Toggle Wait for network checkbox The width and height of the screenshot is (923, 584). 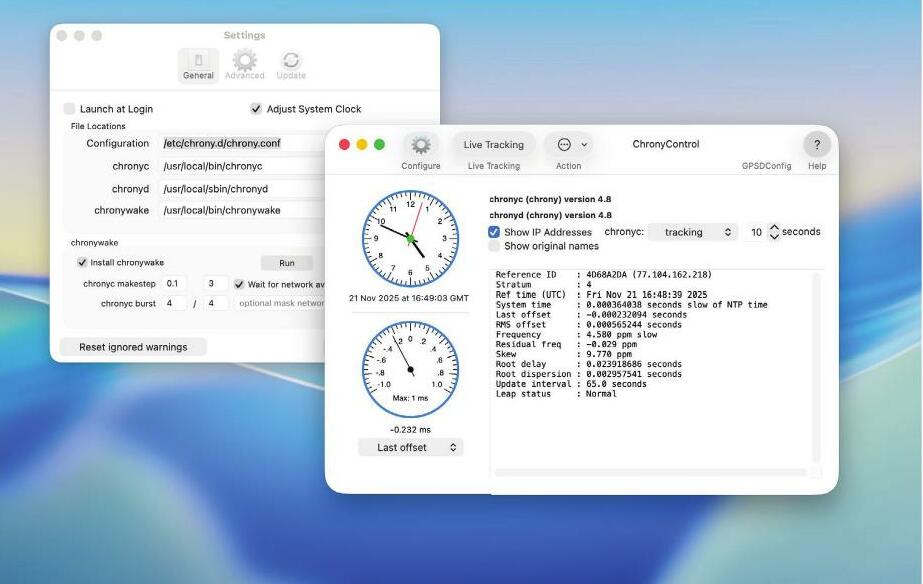click(x=238, y=284)
